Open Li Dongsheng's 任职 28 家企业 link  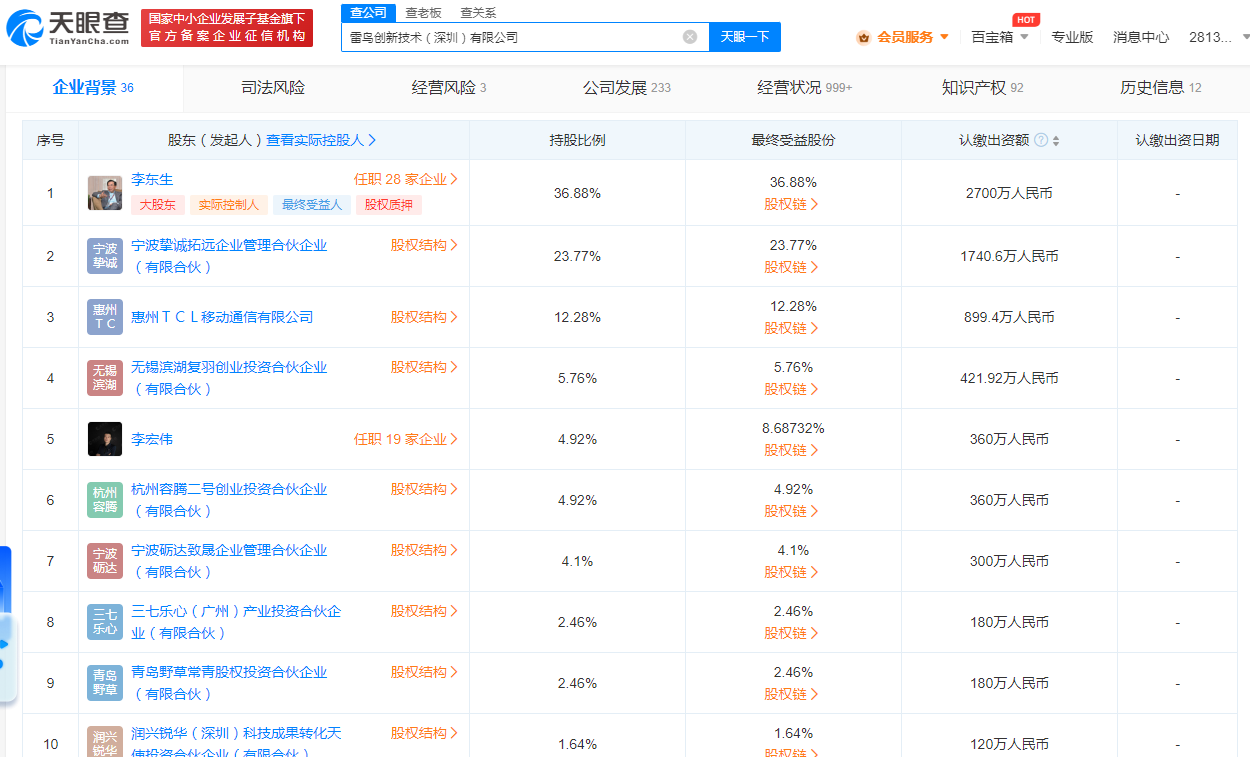pos(406,179)
